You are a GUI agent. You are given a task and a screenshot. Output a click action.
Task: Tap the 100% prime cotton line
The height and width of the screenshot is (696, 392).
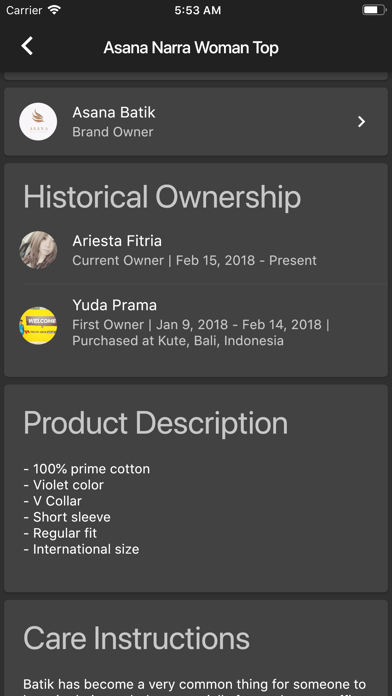pyautogui.click(x=87, y=469)
